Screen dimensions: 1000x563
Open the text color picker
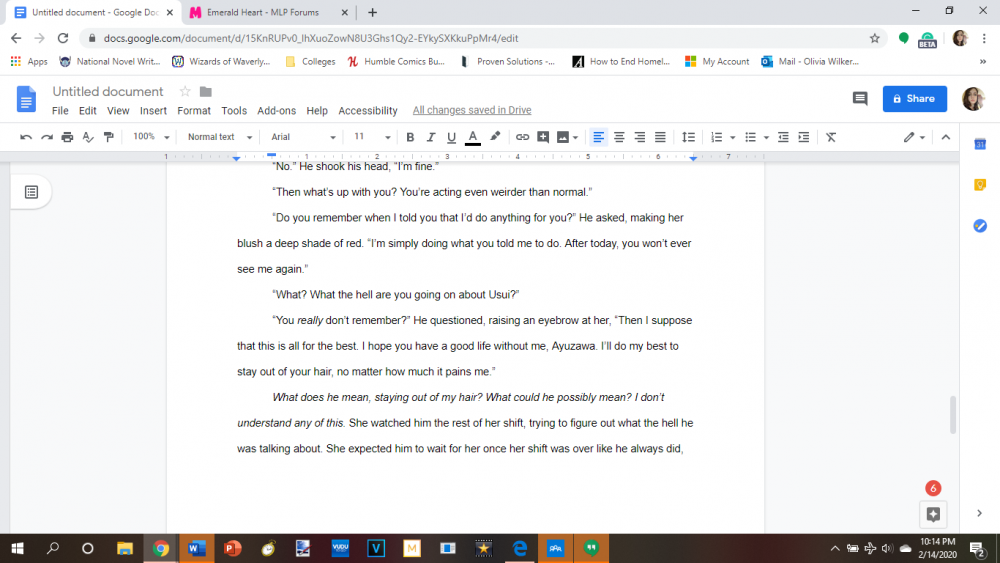coord(473,137)
